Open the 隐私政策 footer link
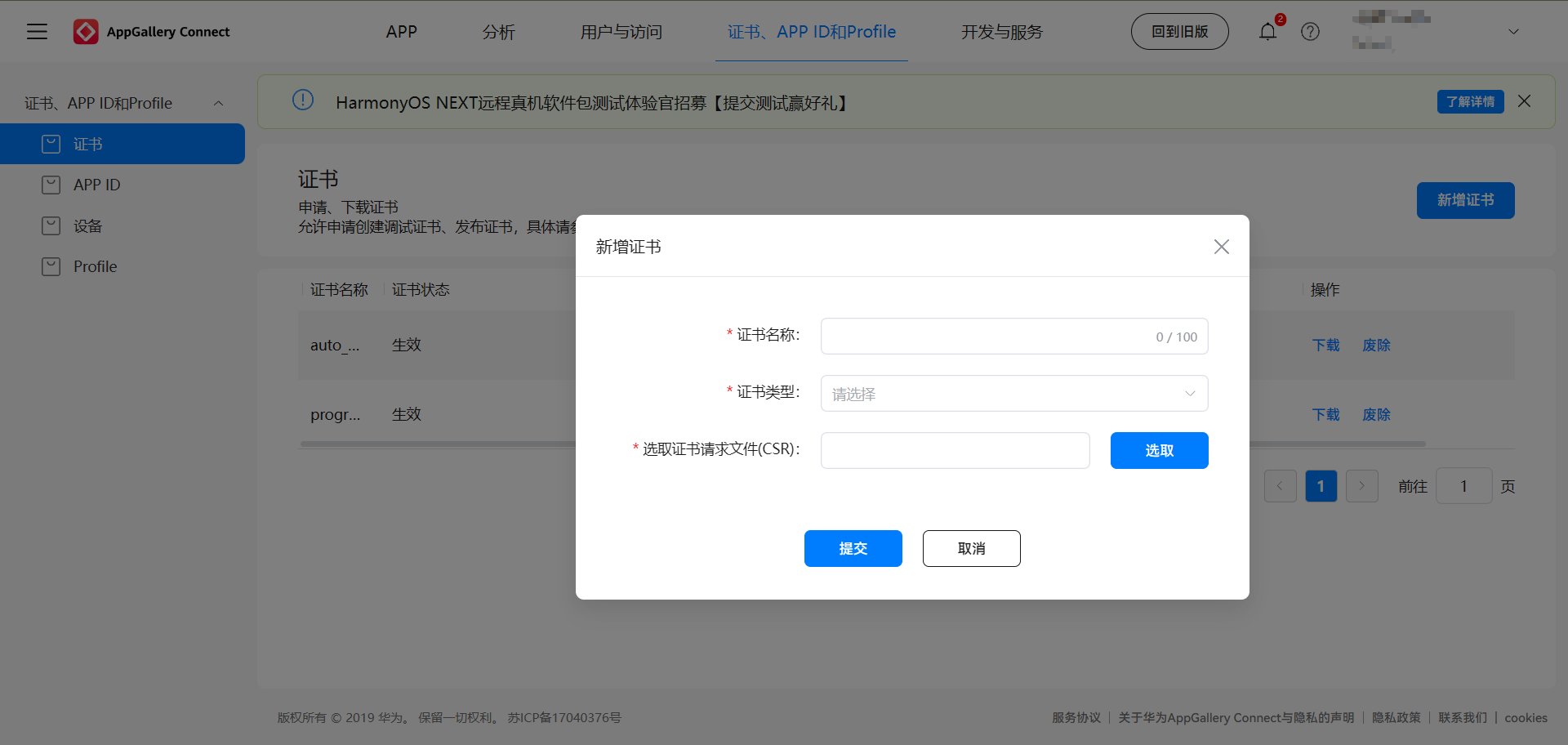 tap(1396, 717)
